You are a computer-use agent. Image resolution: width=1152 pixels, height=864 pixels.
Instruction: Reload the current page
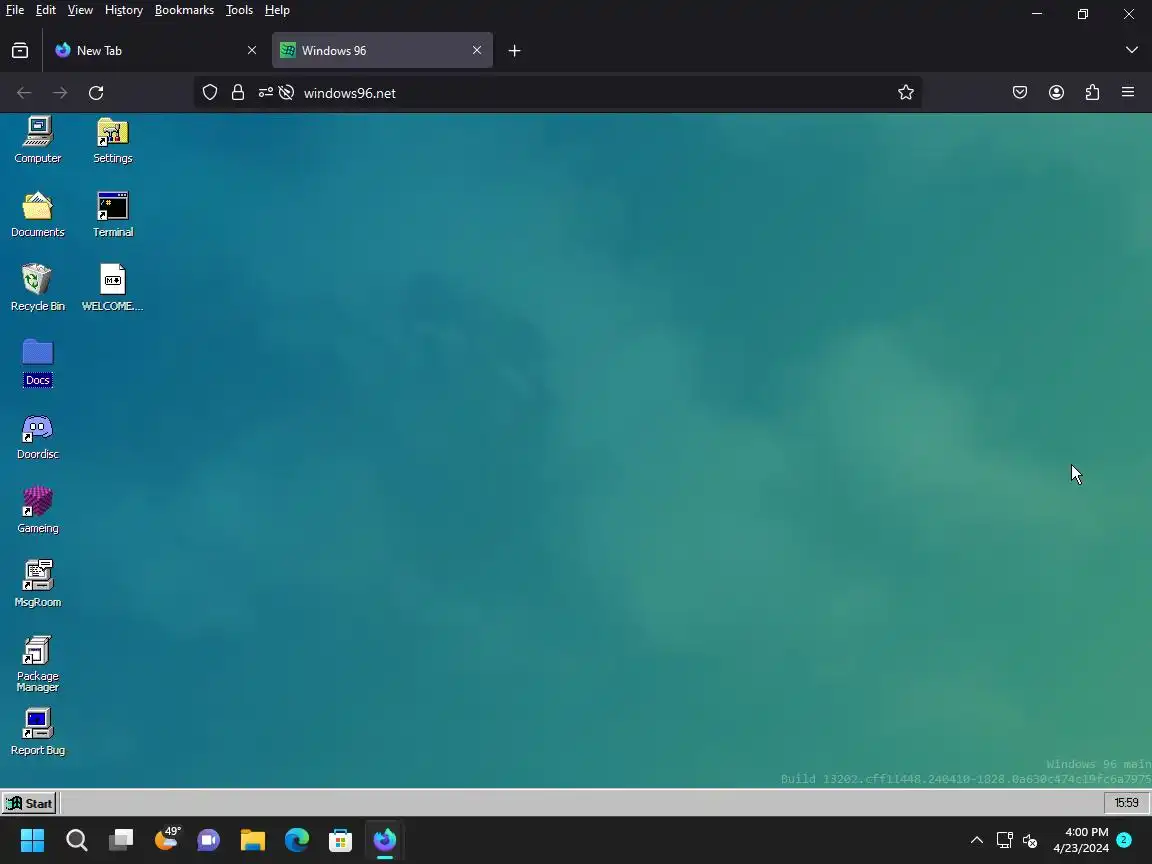coord(96,93)
